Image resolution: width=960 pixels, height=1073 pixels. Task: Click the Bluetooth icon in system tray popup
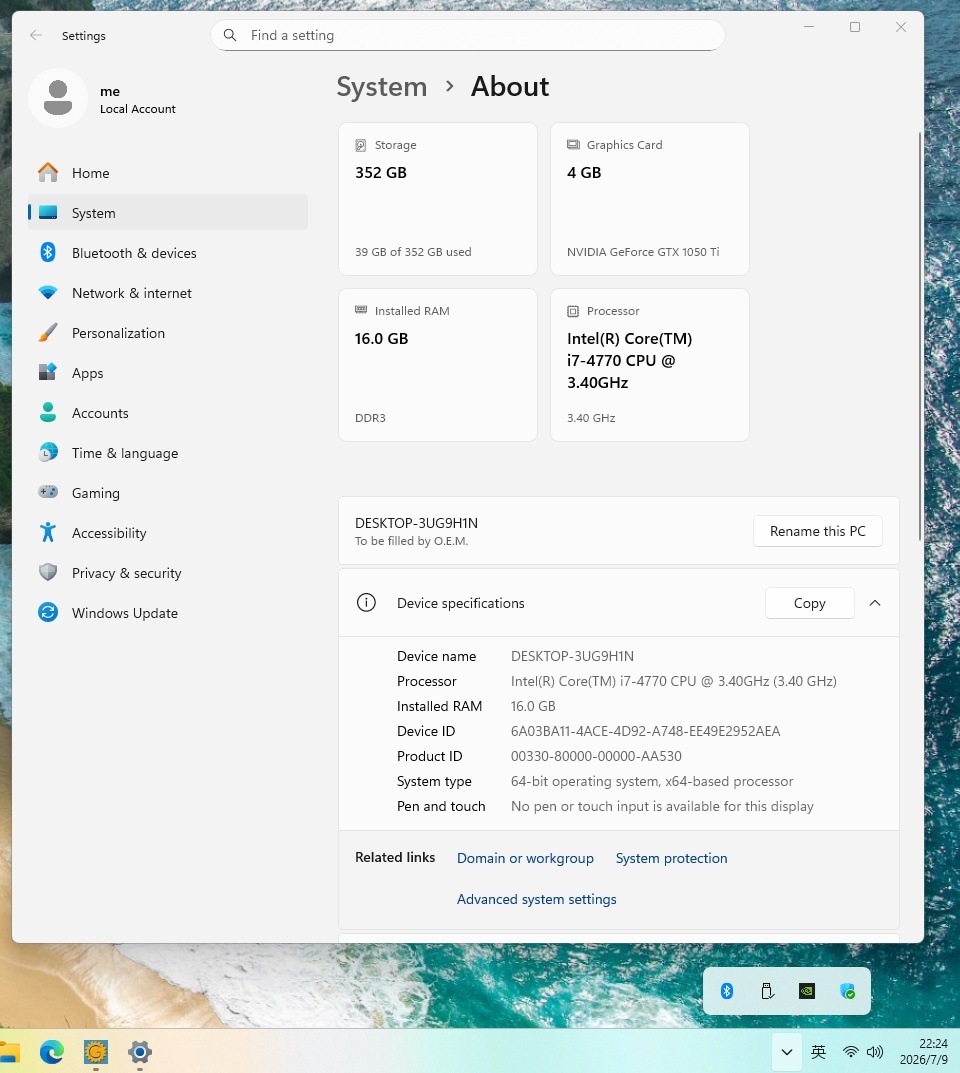pyautogui.click(x=727, y=990)
